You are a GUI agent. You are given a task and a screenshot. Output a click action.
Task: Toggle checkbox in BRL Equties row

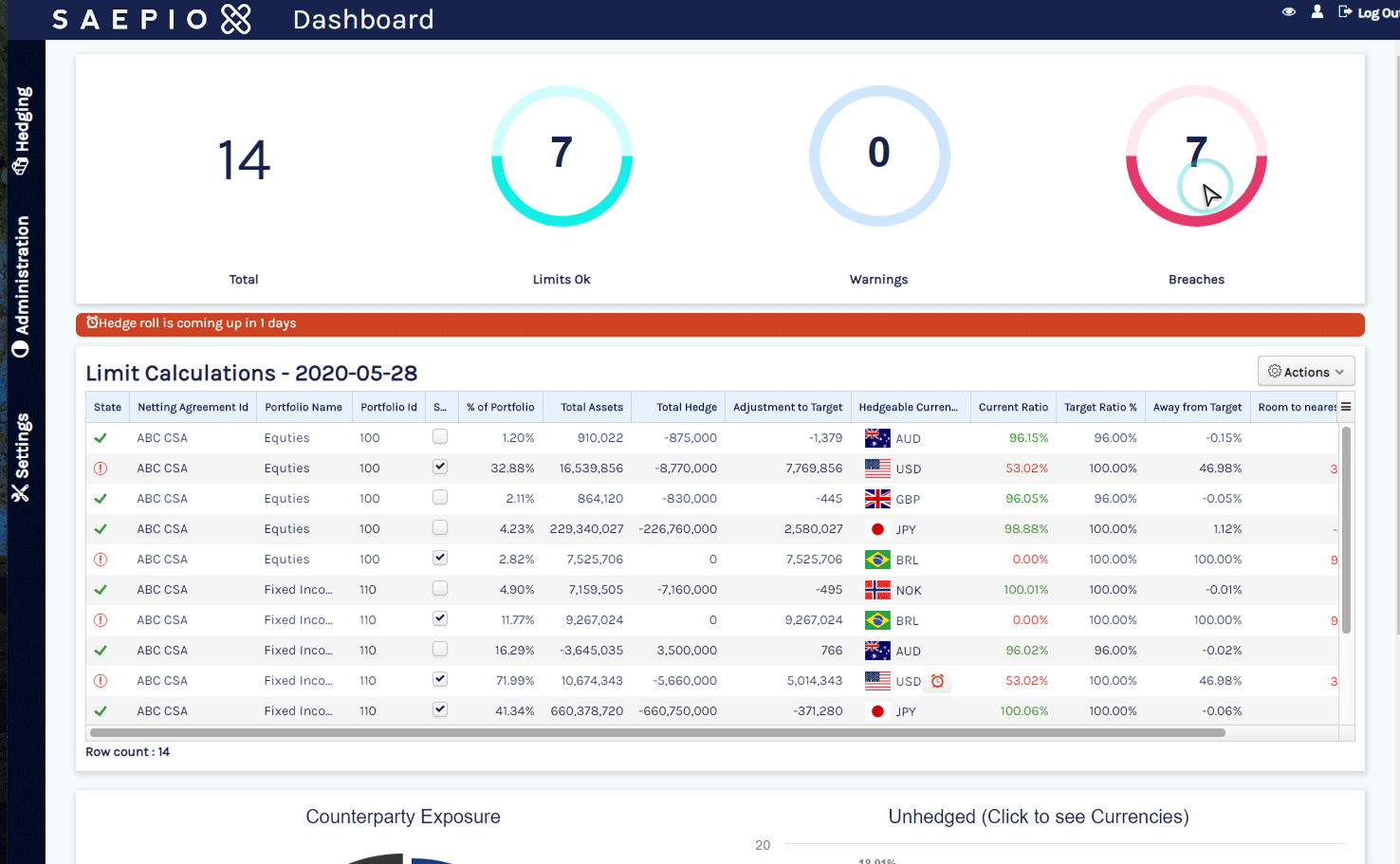point(440,558)
